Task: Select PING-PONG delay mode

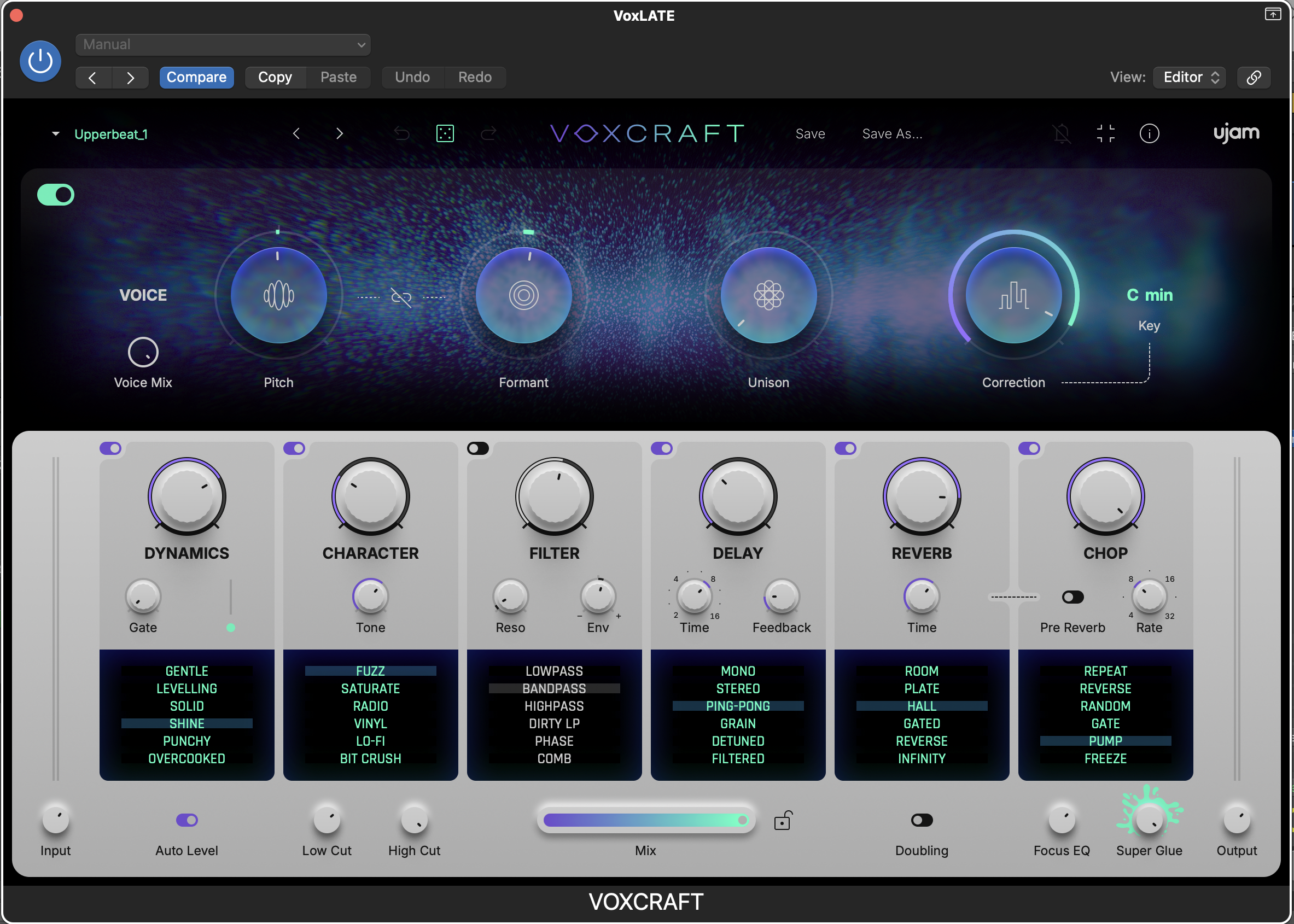Action: pyautogui.click(x=738, y=706)
